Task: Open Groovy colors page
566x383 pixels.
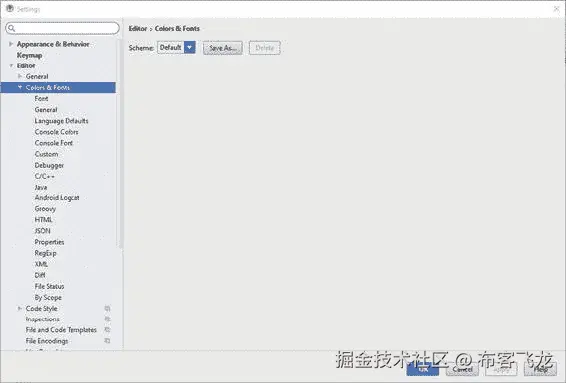Action: 45,209
